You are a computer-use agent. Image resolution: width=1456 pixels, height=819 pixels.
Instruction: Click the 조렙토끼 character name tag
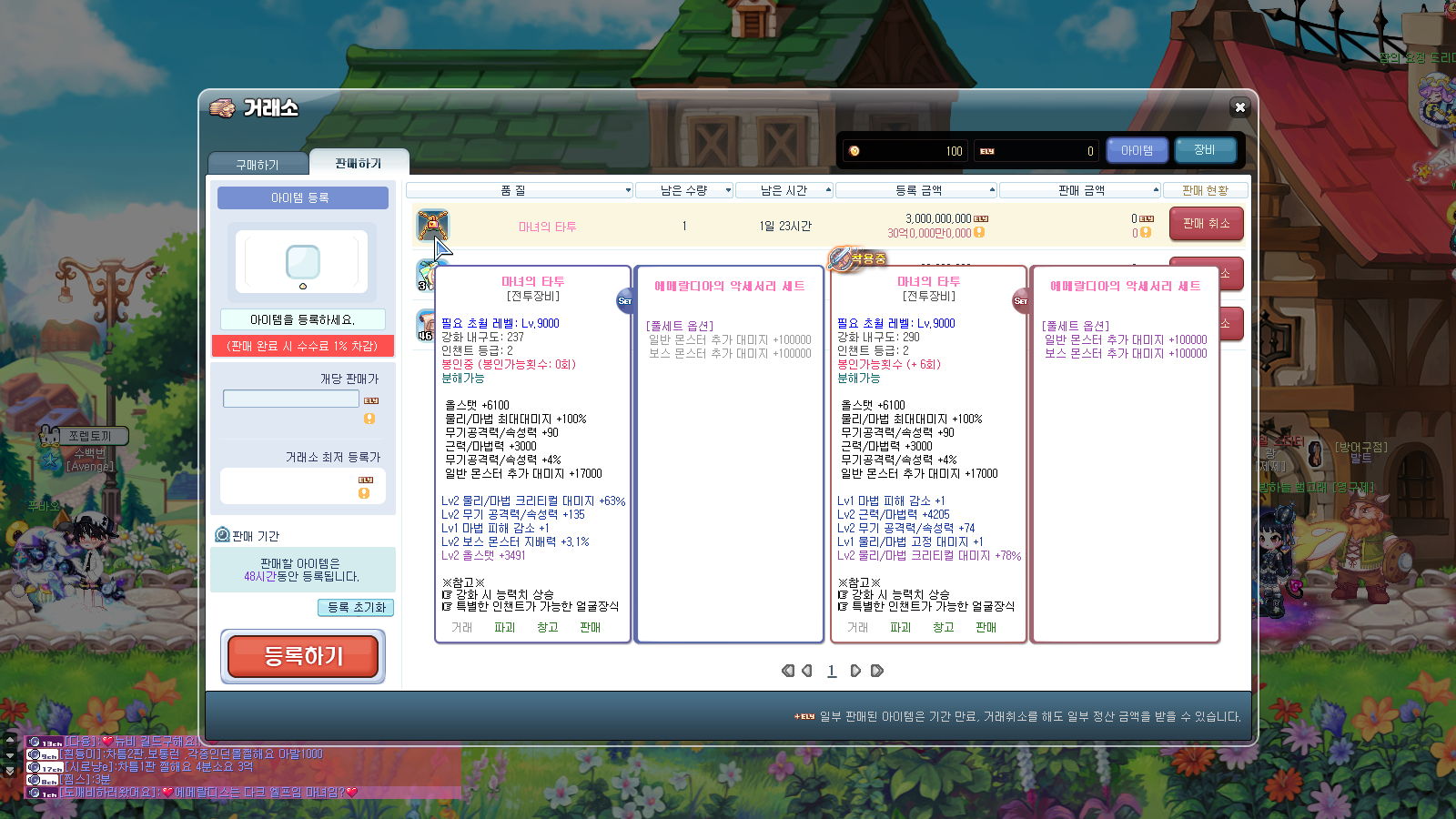pos(90,436)
